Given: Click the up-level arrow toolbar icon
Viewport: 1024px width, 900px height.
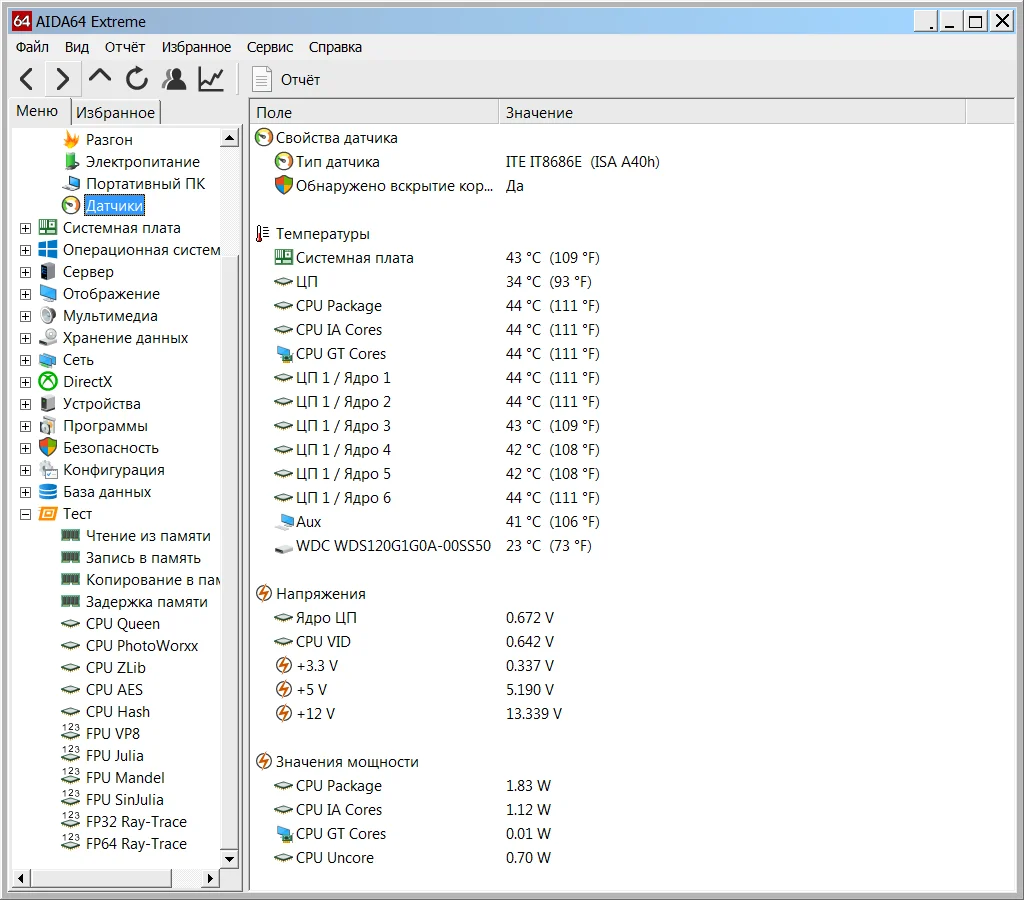Looking at the screenshot, I should (x=100, y=76).
